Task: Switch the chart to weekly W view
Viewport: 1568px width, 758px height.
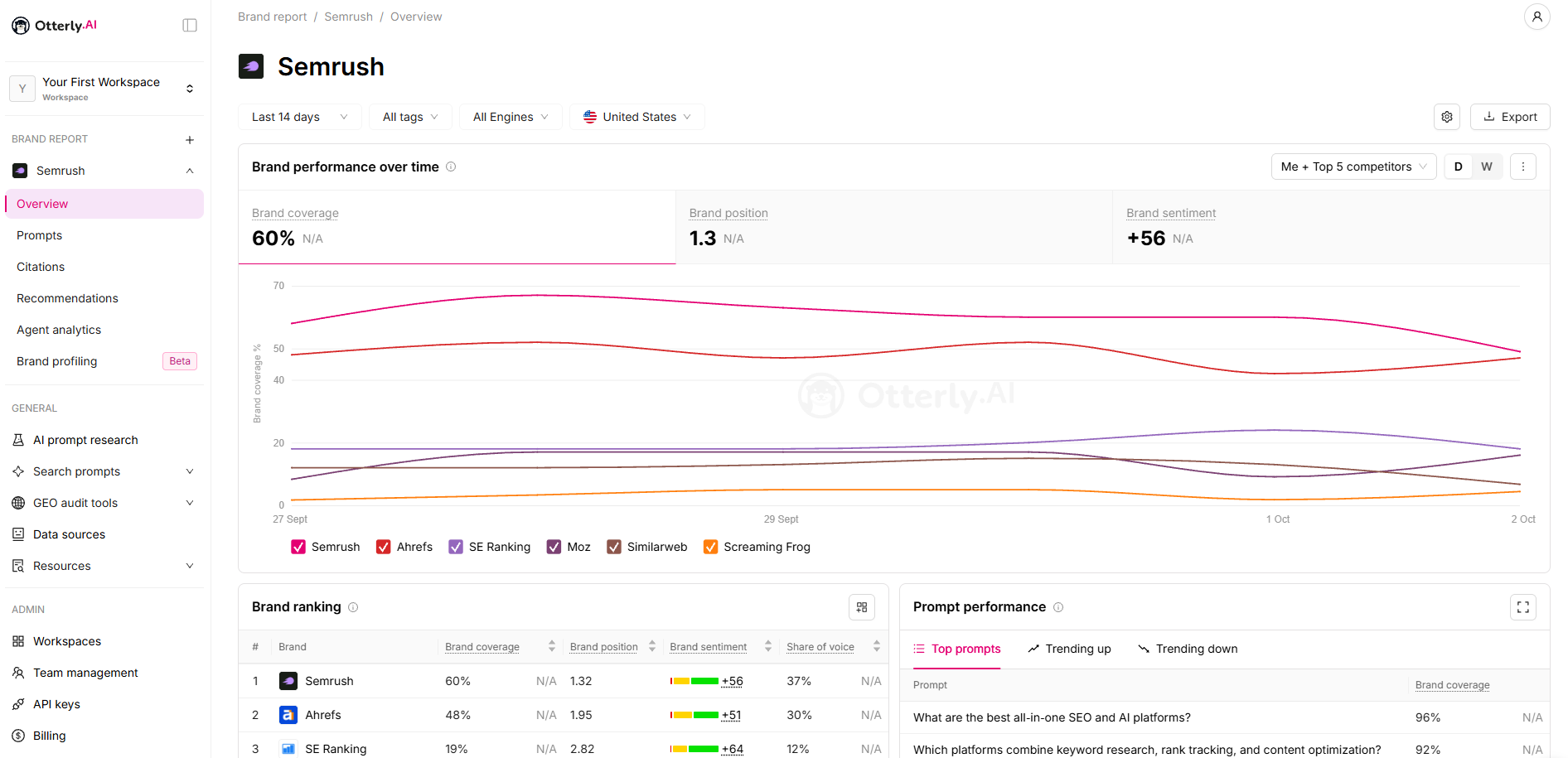Action: point(1487,167)
